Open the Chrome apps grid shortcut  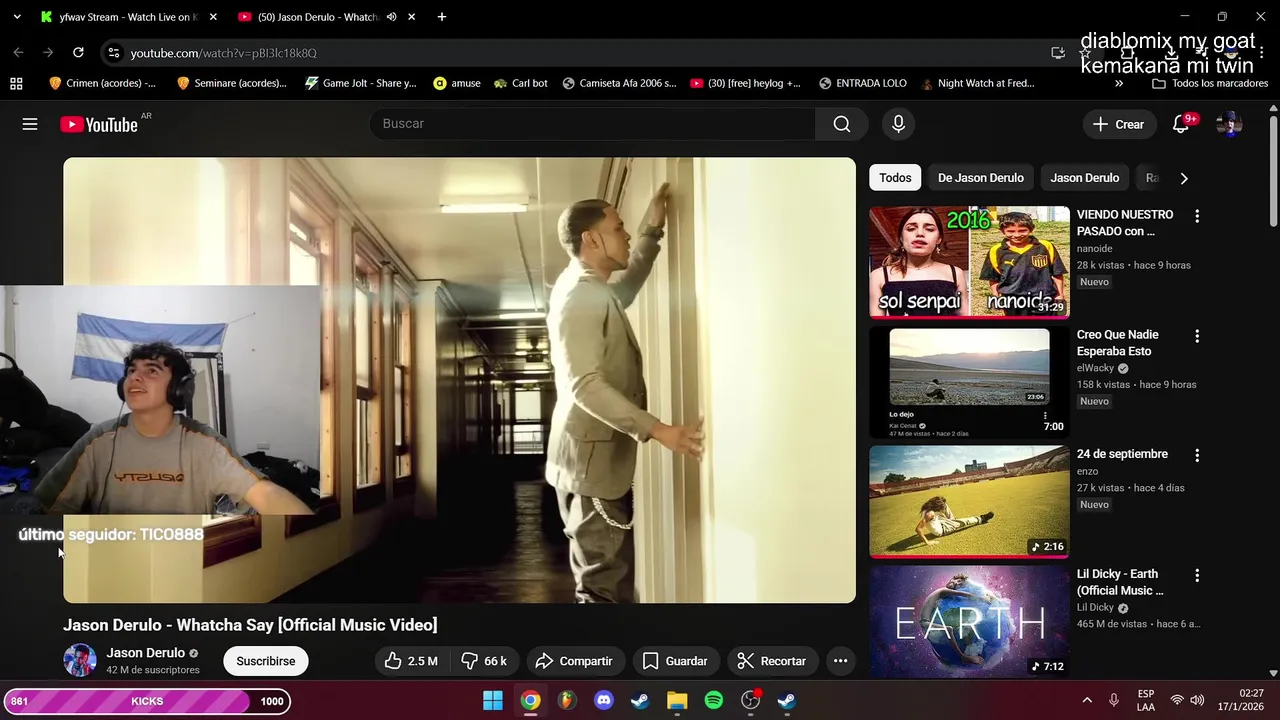pos(16,83)
